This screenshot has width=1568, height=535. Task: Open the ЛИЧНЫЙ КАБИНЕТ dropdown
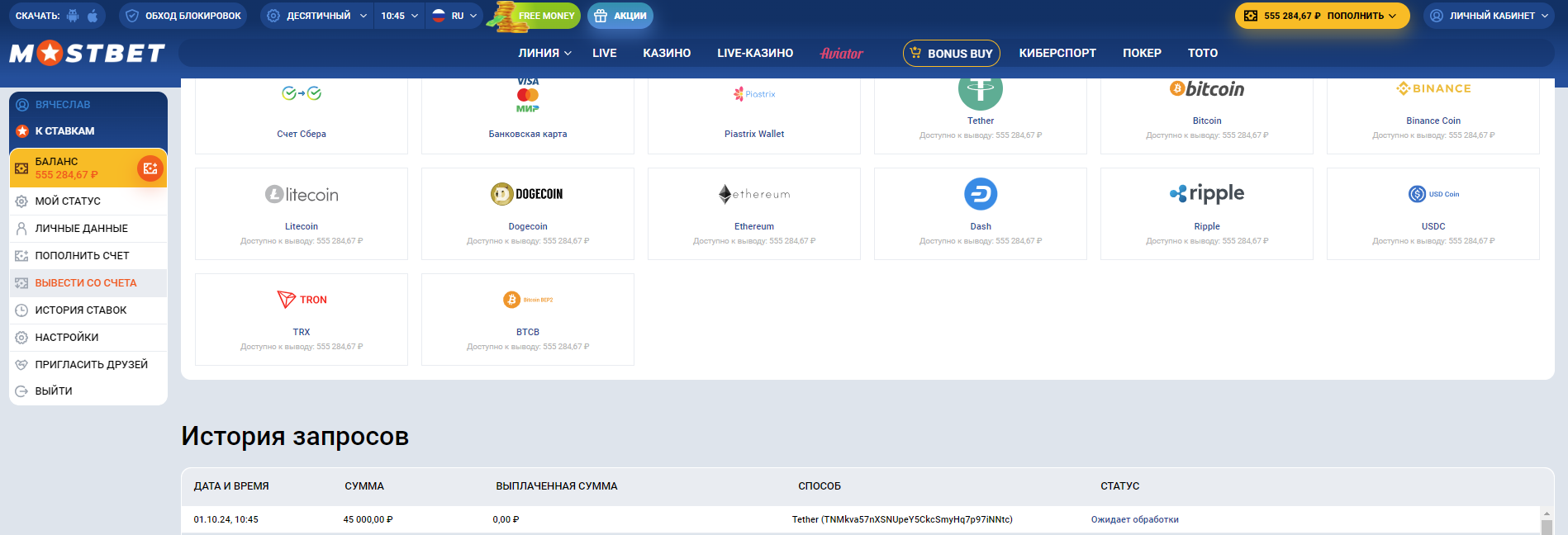[1490, 16]
